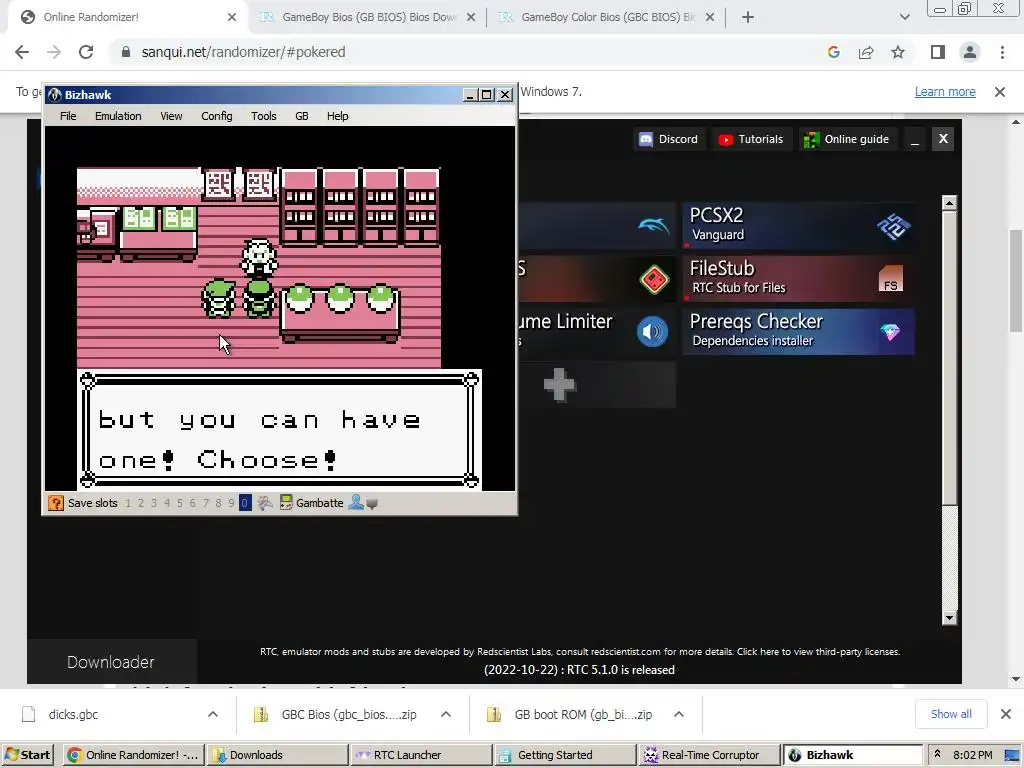
Task: Open the GB menu in Bizhawk
Action: click(x=301, y=116)
